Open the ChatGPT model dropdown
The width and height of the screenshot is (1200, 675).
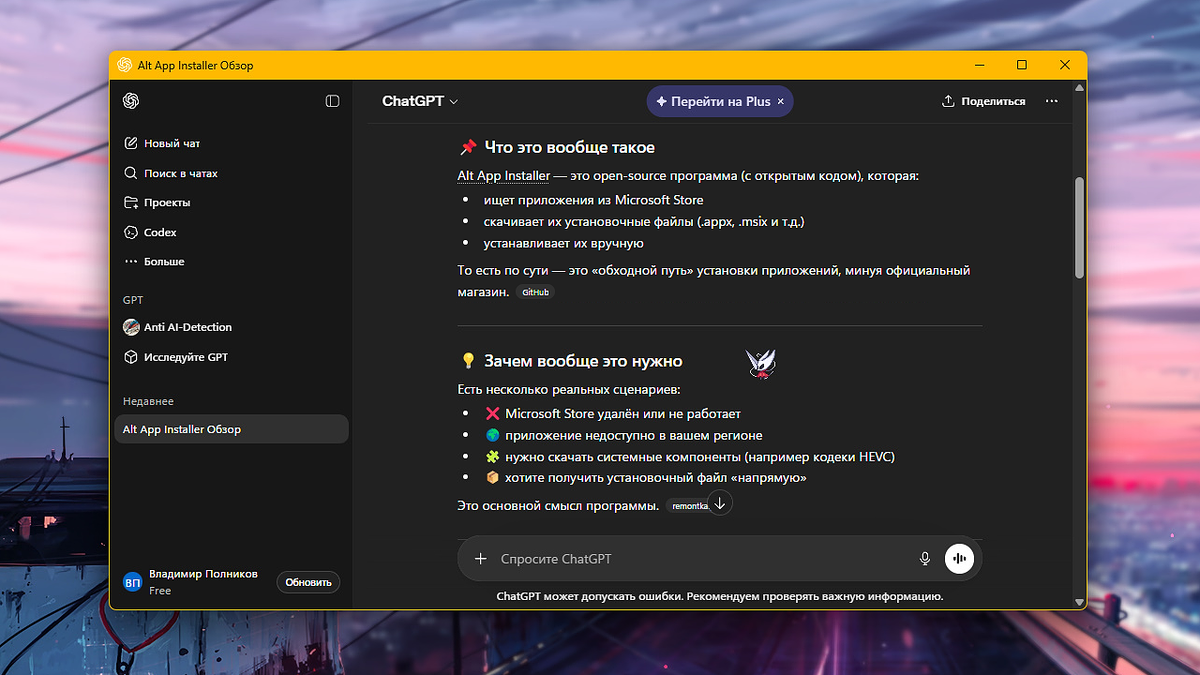coord(420,101)
